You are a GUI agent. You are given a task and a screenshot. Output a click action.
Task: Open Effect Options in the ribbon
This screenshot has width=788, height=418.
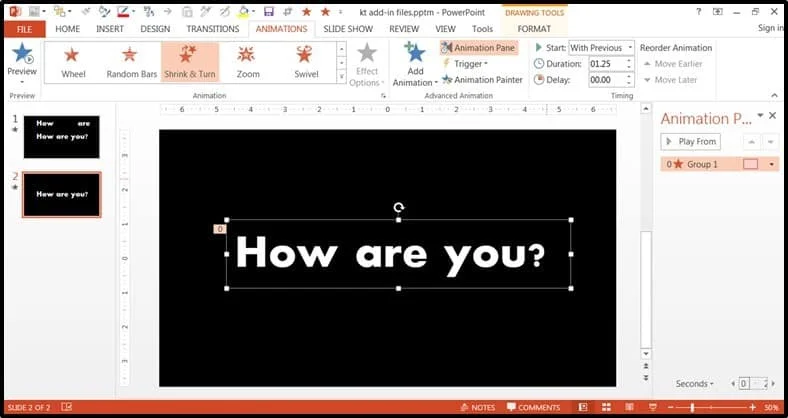[x=367, y=65]
